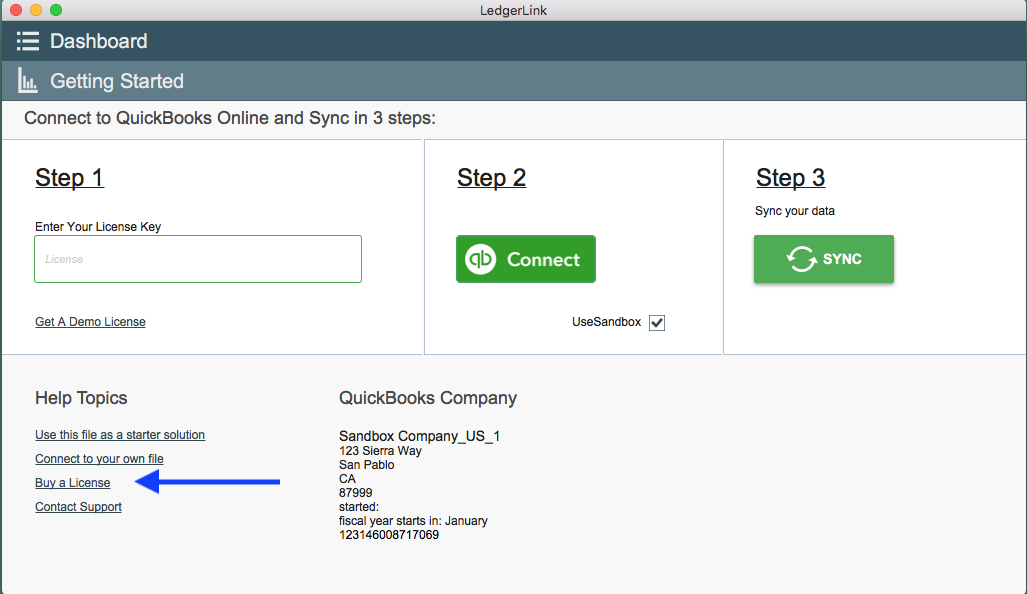Viewport: 1027px width, 594px height.
Task: Open the Contact Support help link
Action: pyautogui.click(x=78, y=507)
